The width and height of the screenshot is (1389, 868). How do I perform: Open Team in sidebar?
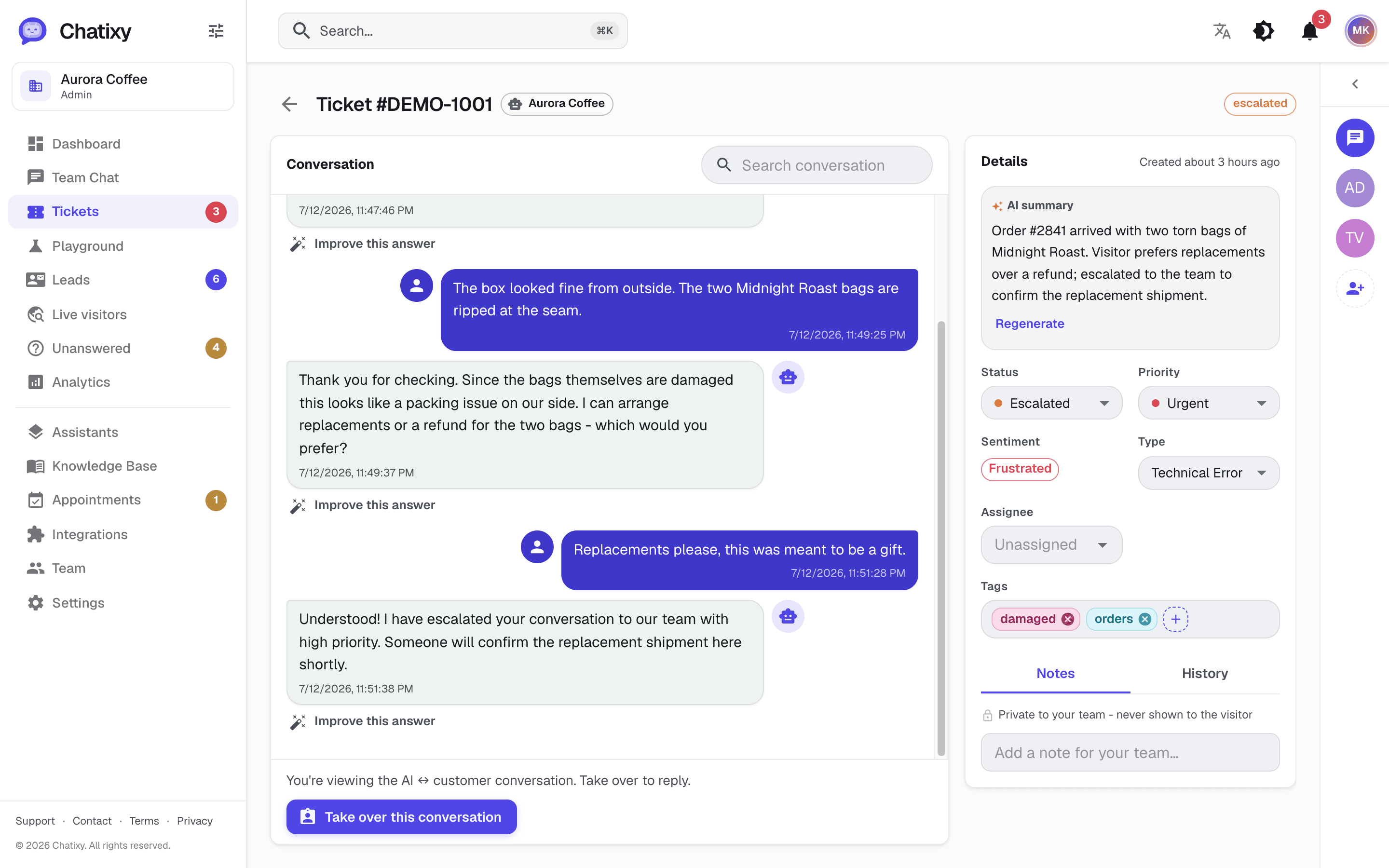[x=123, y=568]
